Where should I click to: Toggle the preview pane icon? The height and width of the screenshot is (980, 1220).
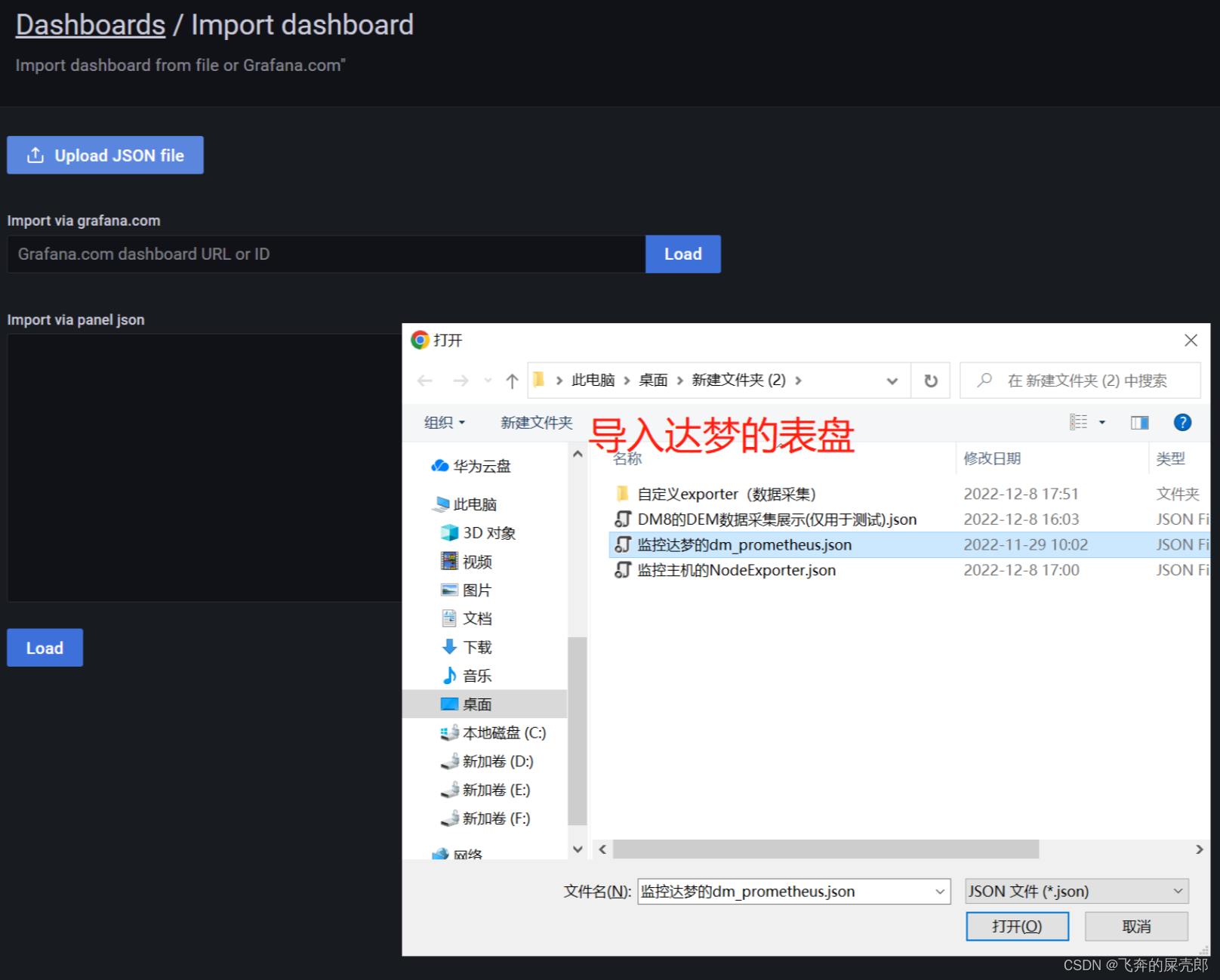(1139, 422)
